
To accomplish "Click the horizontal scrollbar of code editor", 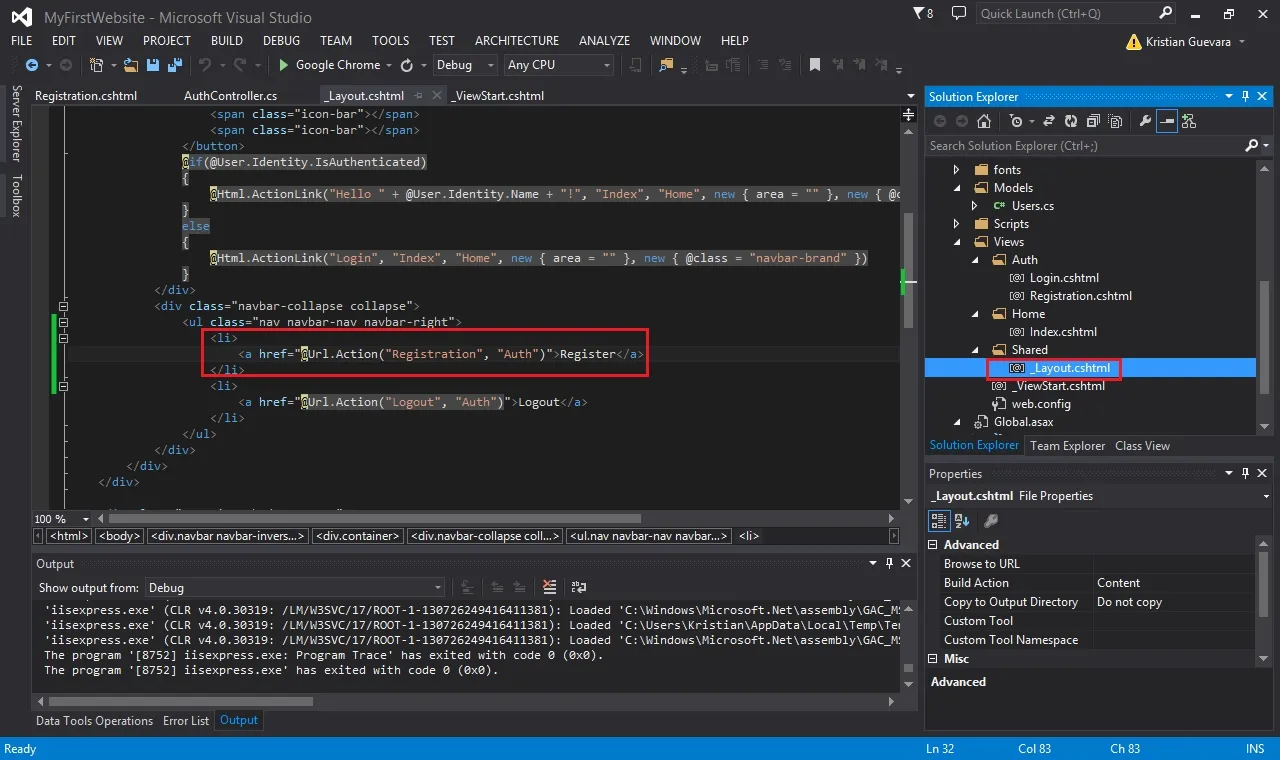I will click(375, 519).
